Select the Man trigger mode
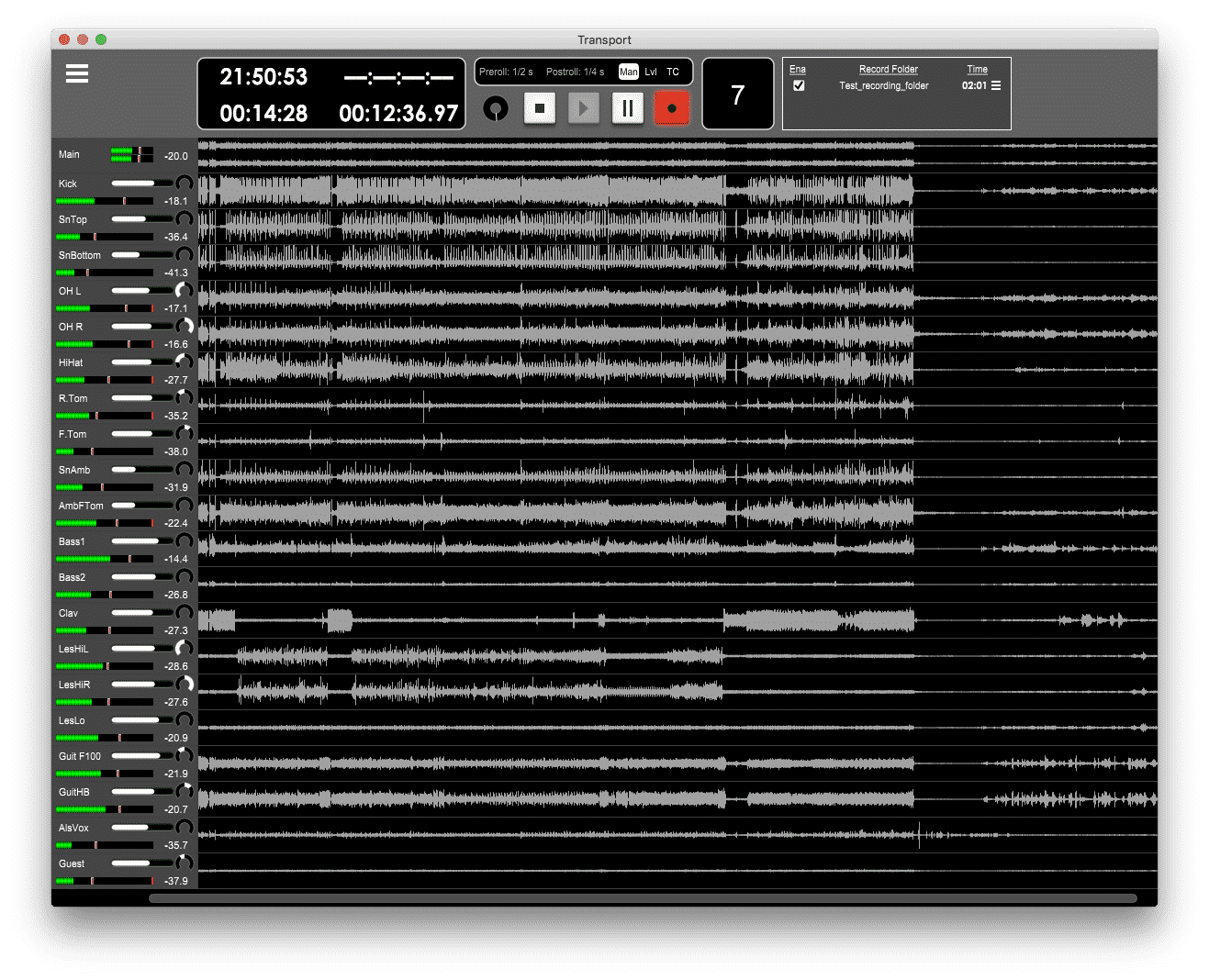The height and width of the screenshot is (980, 1209). click(629, 72)
